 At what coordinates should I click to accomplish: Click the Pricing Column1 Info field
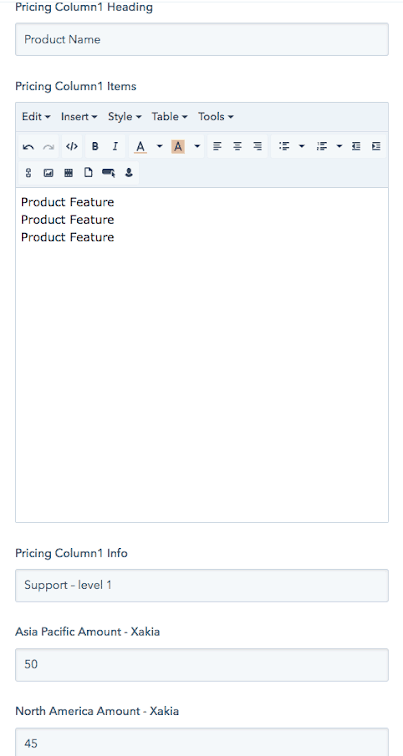click(202, 585)
